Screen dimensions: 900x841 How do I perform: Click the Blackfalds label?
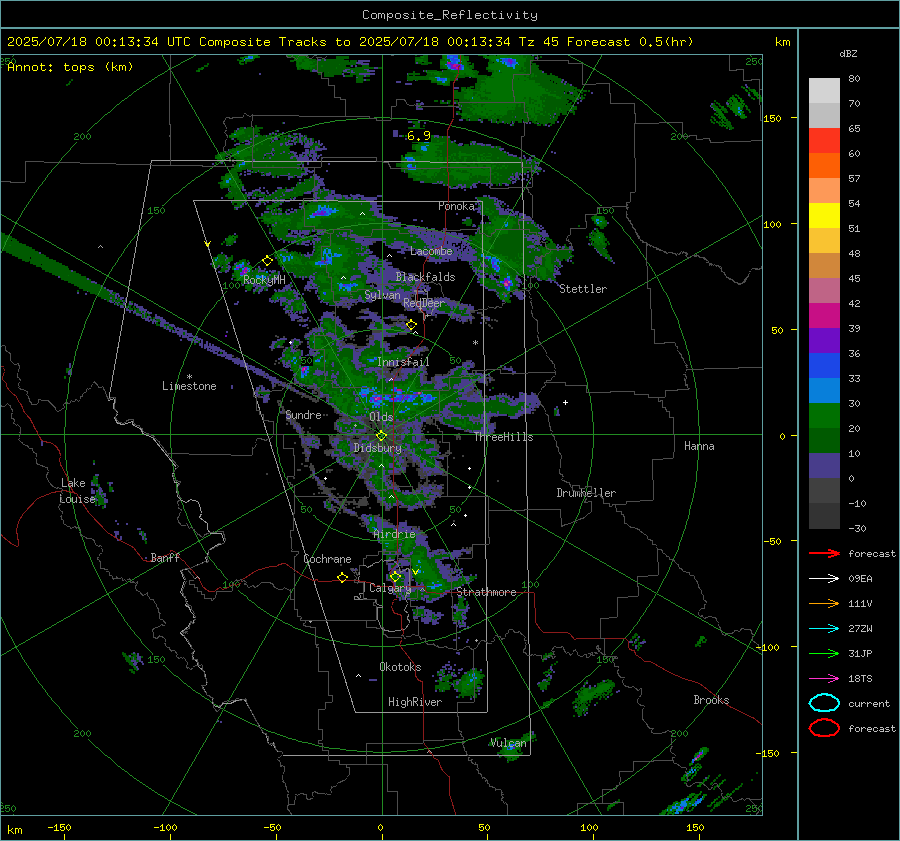click(425, 277)
